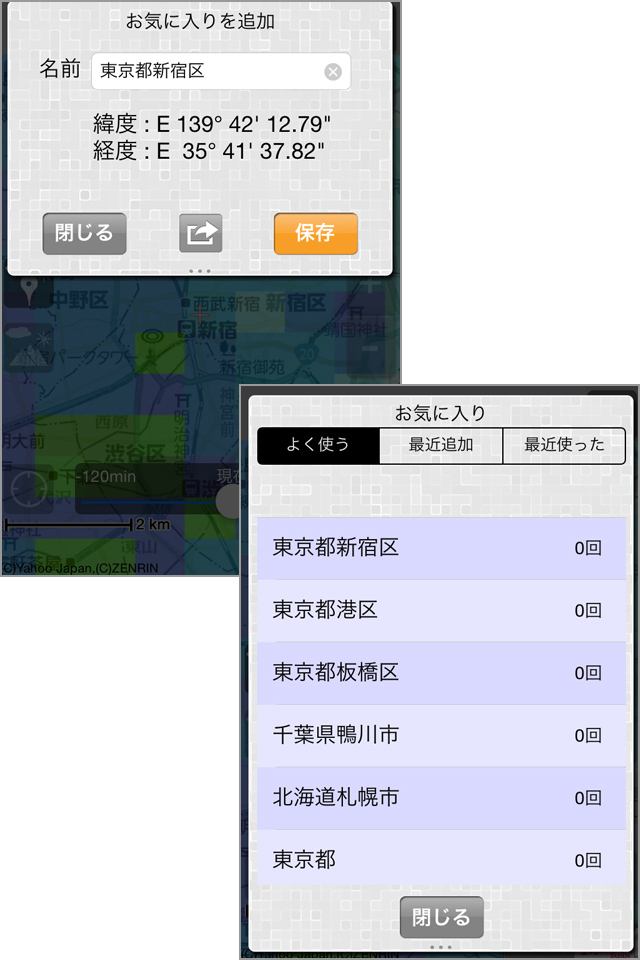Switch to the 最近使った tab

(564, 445)
